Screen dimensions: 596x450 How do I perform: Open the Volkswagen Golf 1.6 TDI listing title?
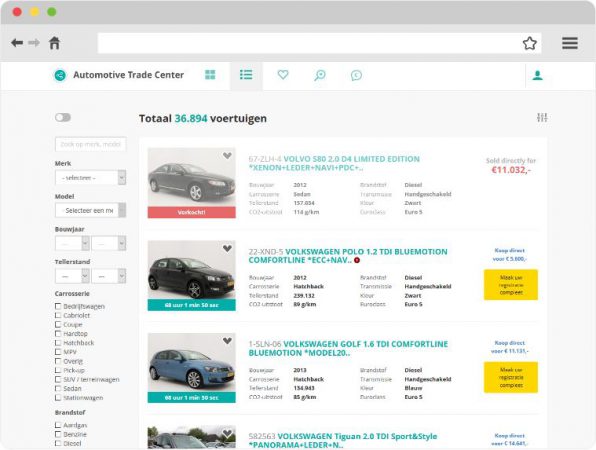(x=348, y=349)
